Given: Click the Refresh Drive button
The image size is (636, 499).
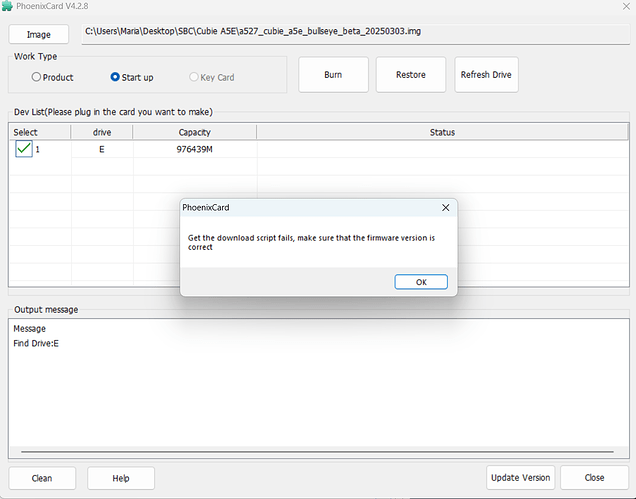Looking at the screenshot, I should [486, 75].
